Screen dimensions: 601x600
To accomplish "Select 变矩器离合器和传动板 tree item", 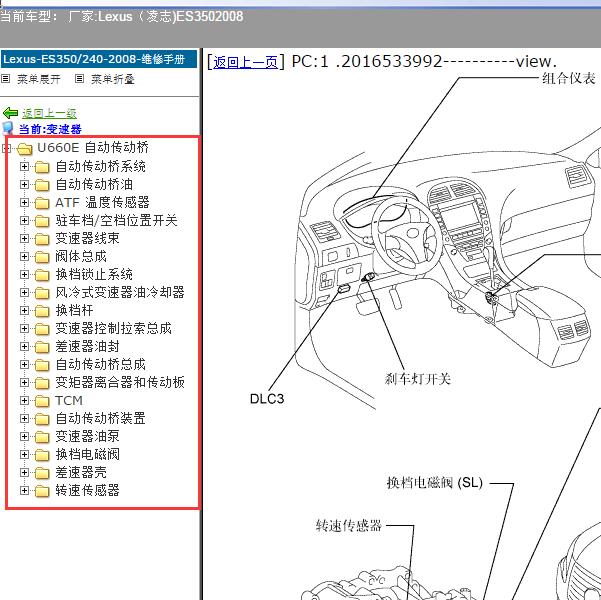I will (119, 383).
